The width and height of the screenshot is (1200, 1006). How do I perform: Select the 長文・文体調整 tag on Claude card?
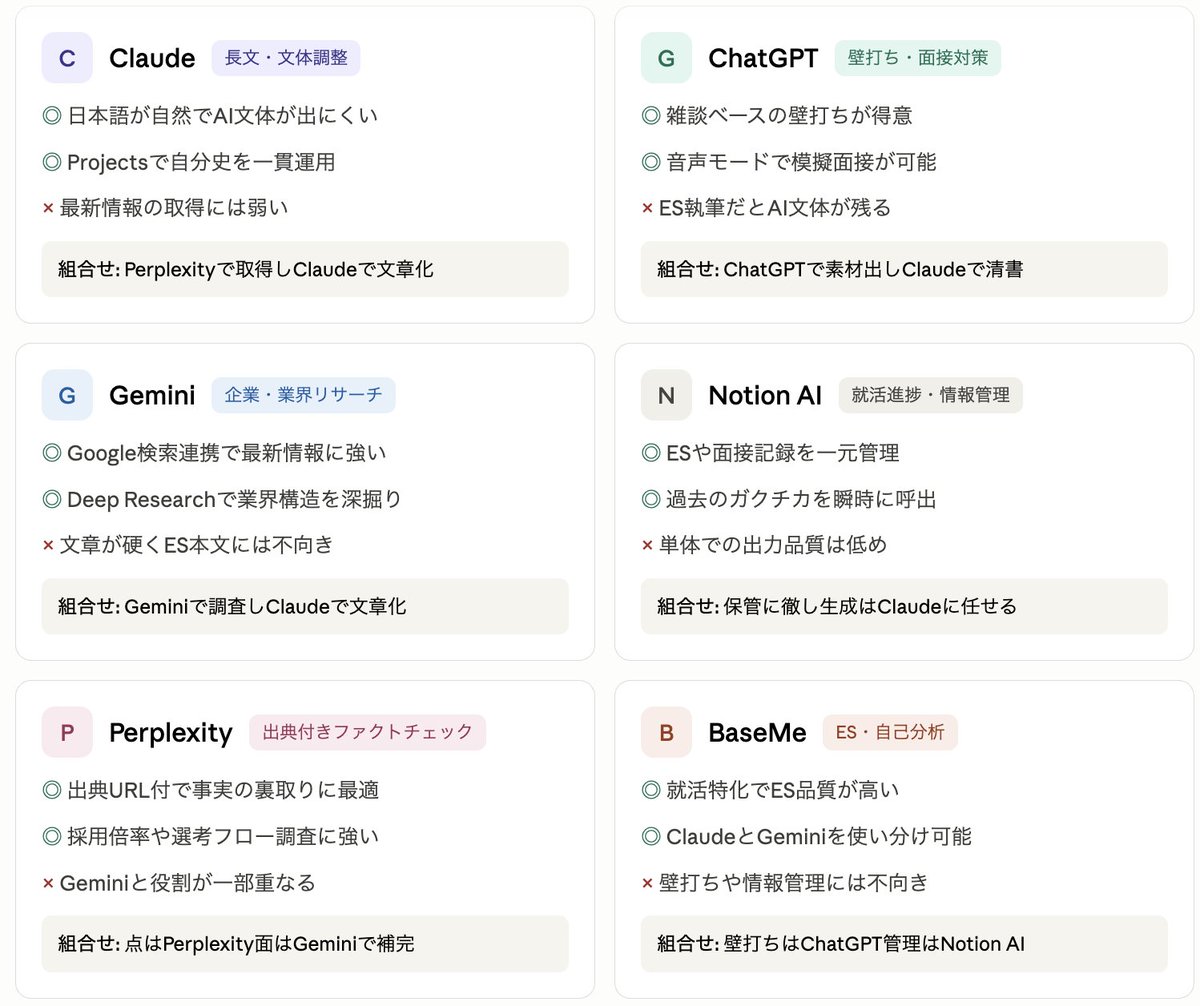[x=286, y=58]
